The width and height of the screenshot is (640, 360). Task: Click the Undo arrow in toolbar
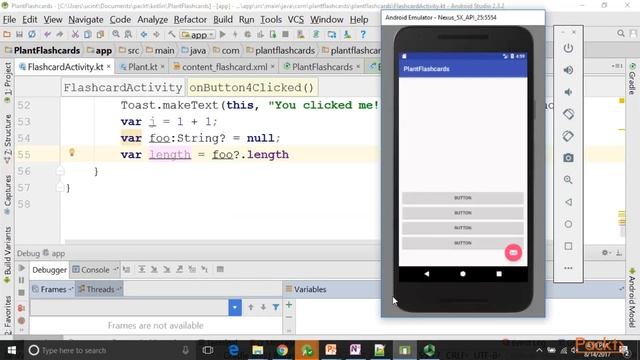(47, 35)
